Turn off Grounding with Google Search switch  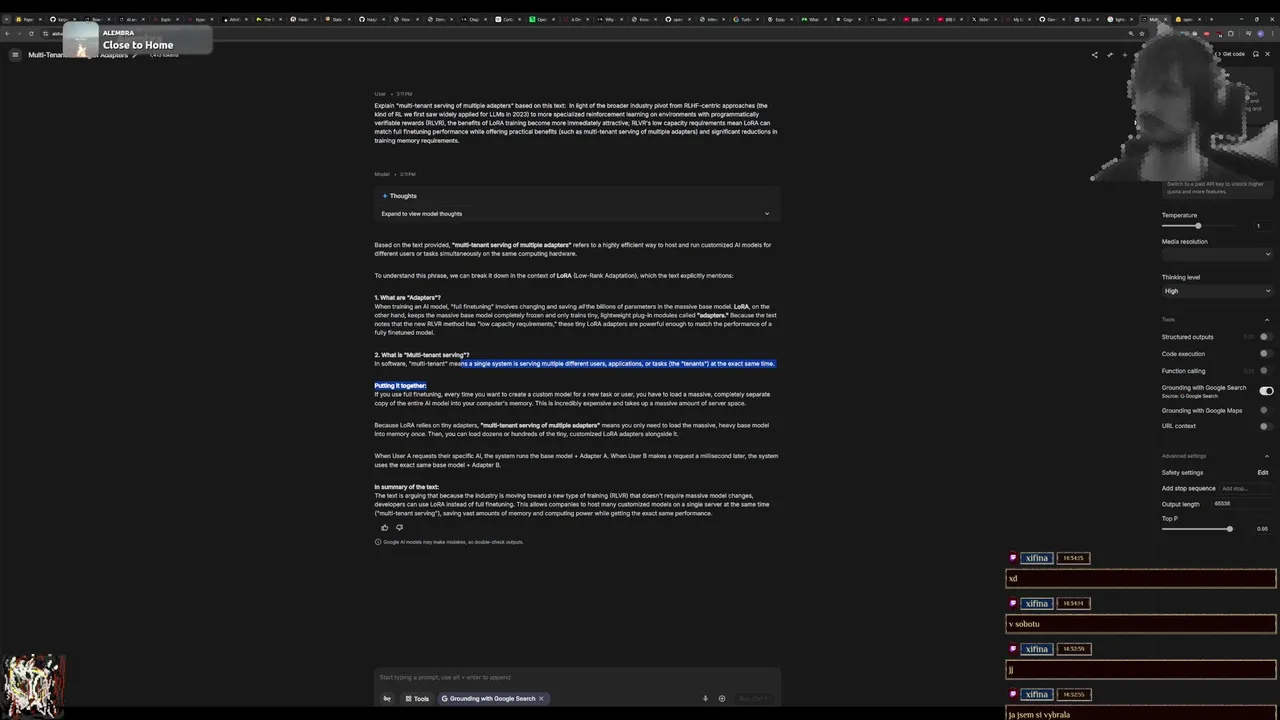(1266, 391)
